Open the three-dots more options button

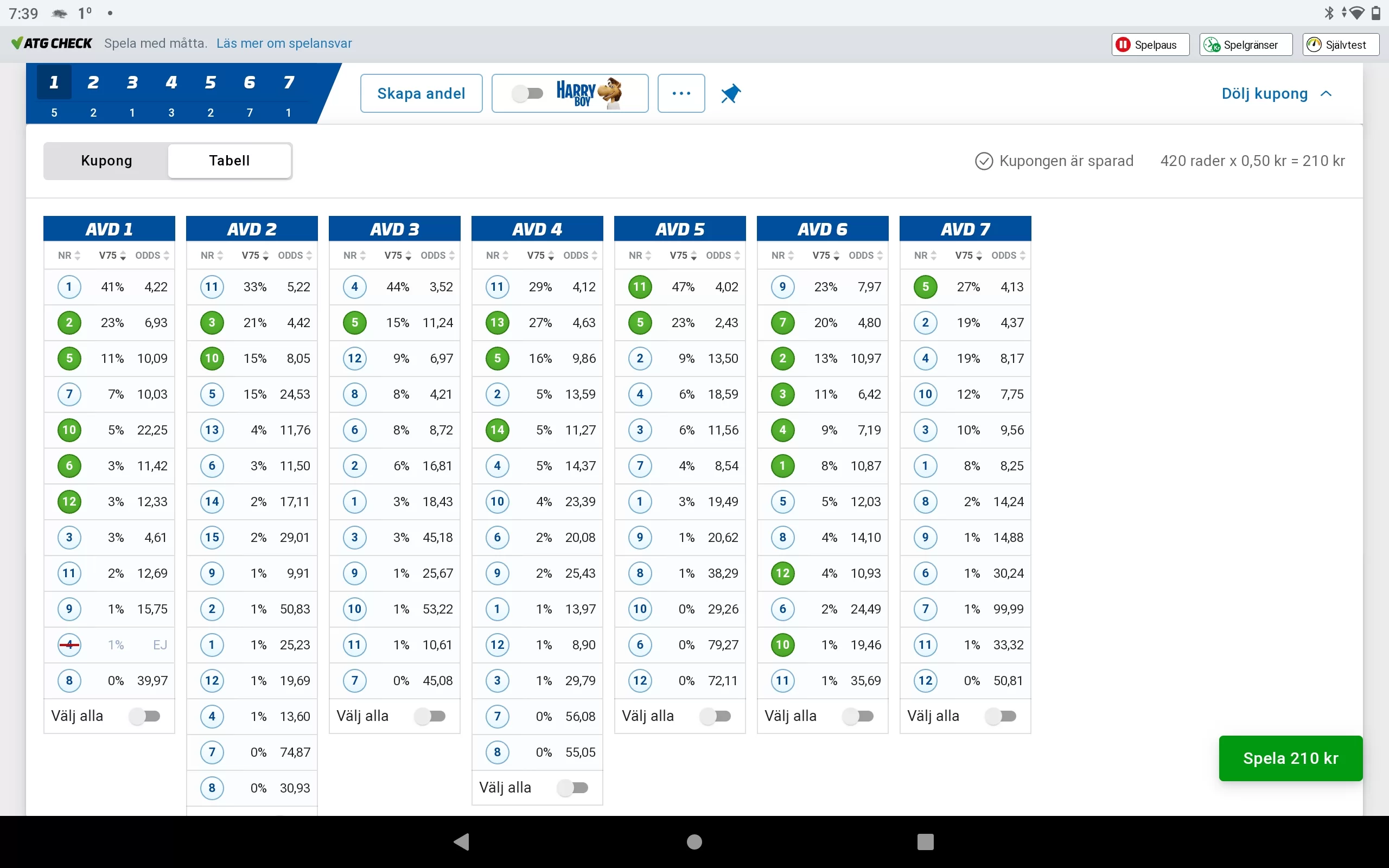pyautogui.click(x=681, y=93)
